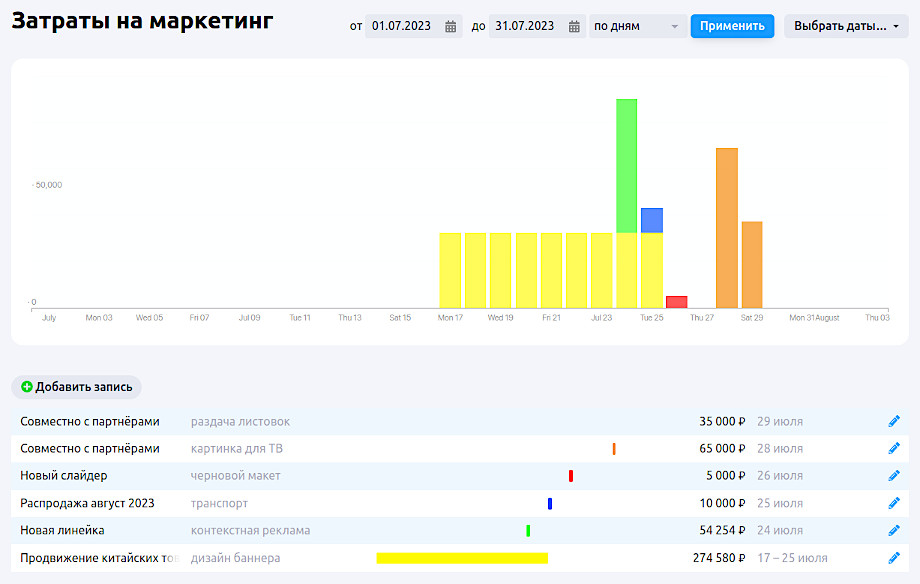Click the Добавить запись button
Viewport: 920px width, 584px height.
tap(77, 387)
